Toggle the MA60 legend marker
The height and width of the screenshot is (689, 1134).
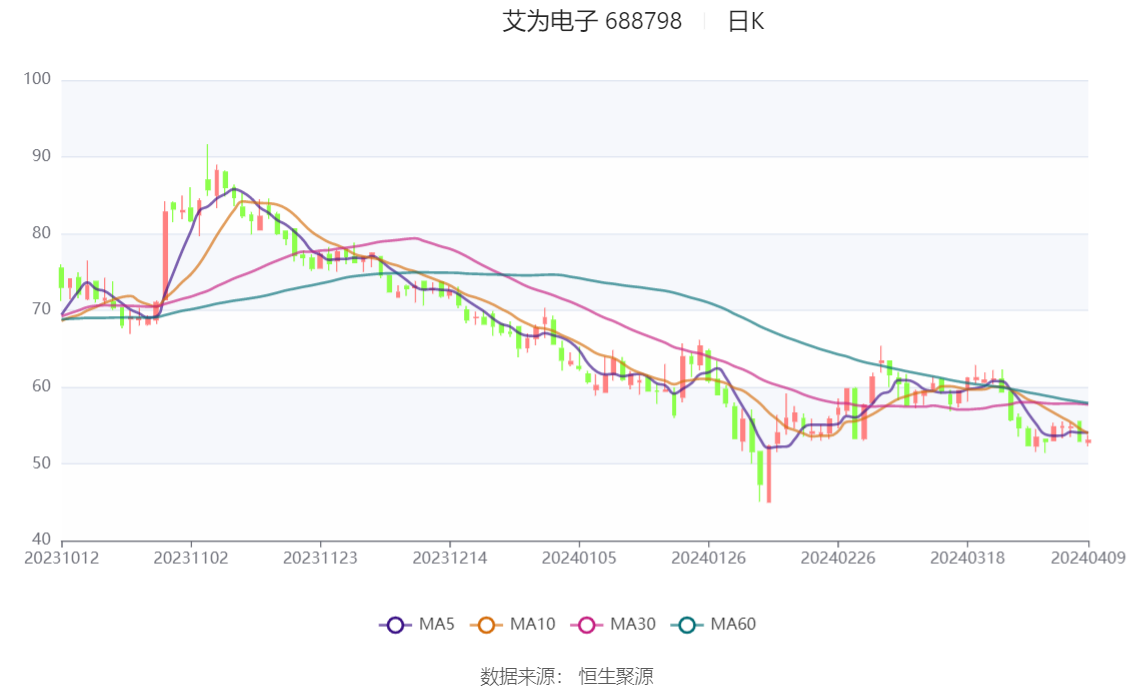click(x=687, y=625)
